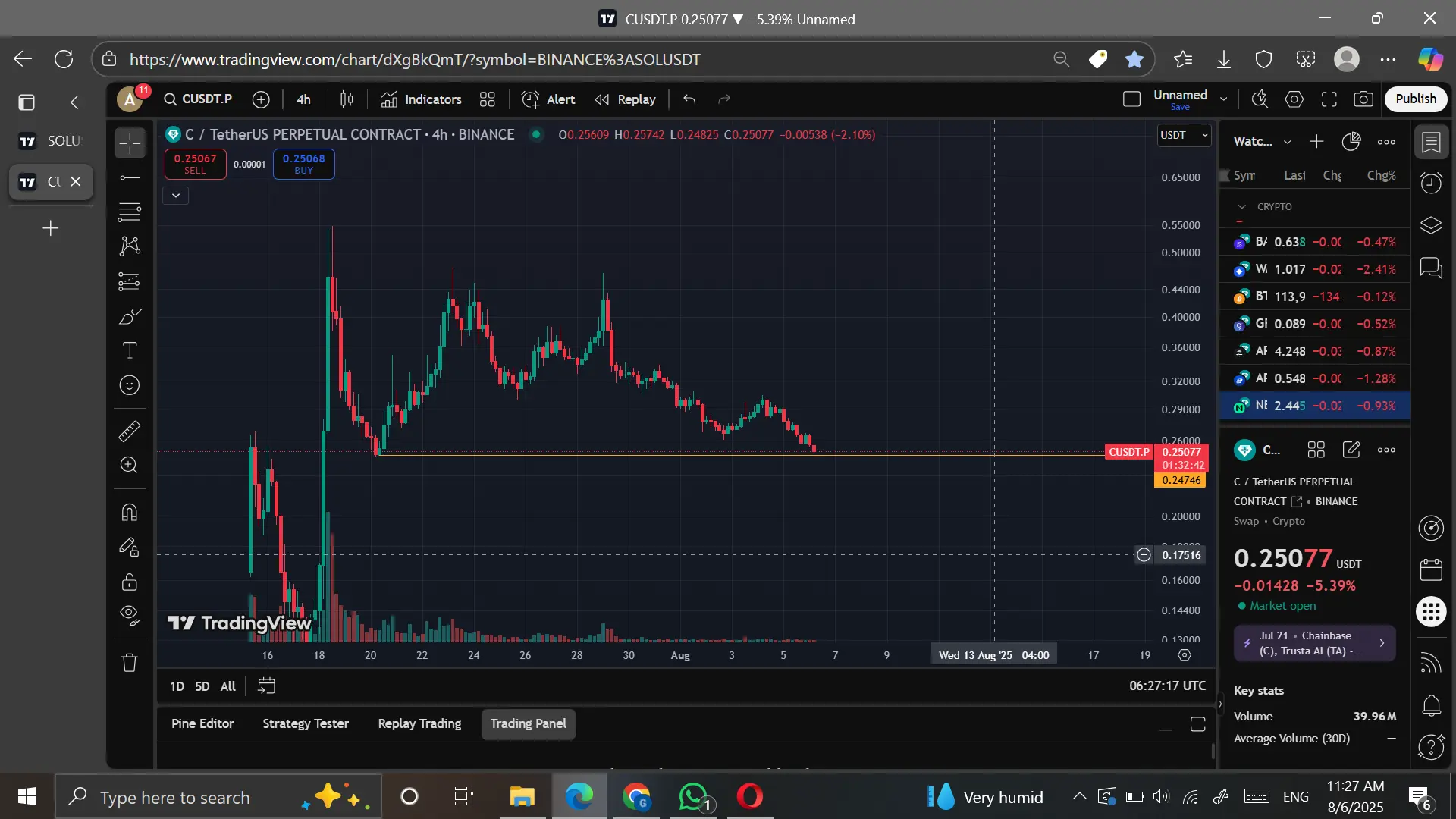Viewport: 1456px width, 819px height.
Task: Take a chart snapshot with camera icon
Action: tap(1363, 99)
